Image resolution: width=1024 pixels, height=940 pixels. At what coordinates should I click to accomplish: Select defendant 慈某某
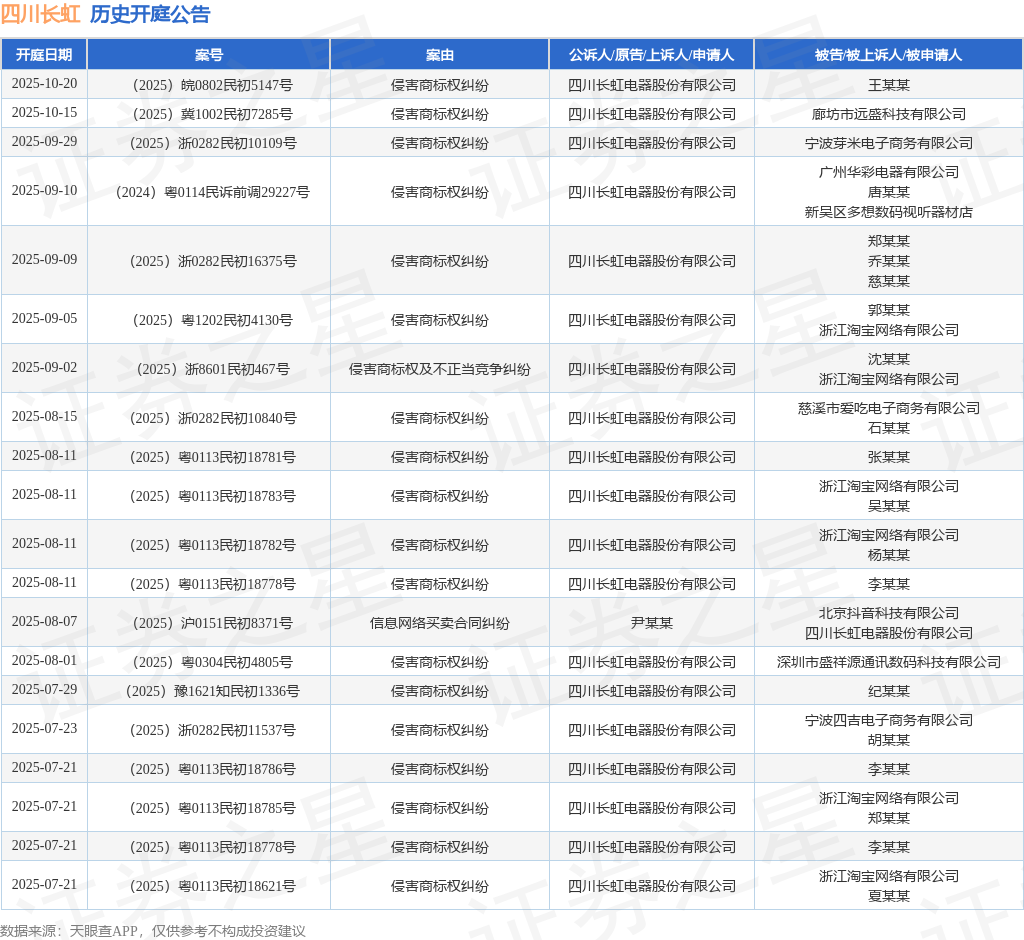pos(889,281)
